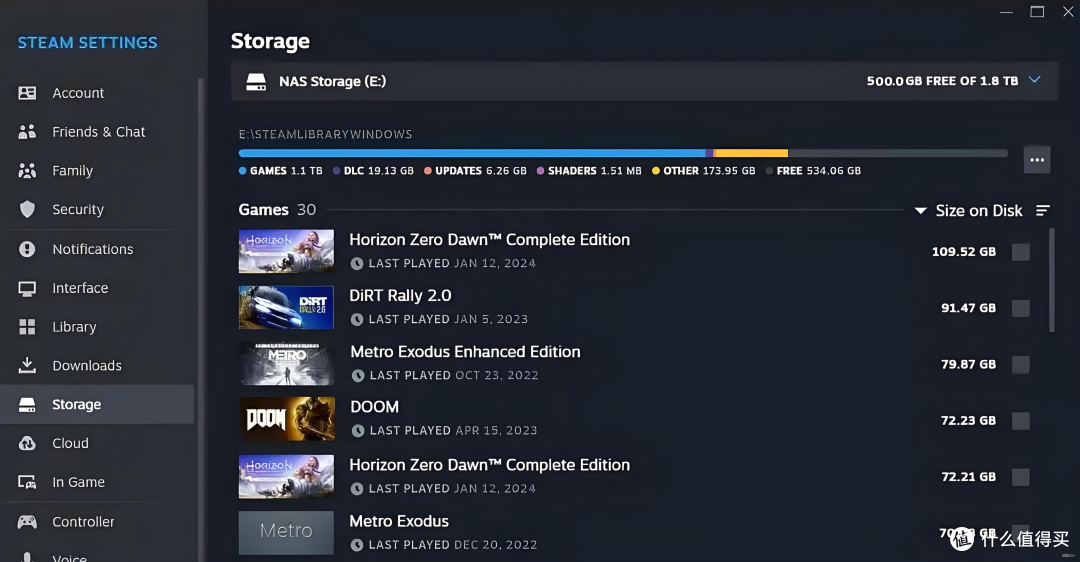Click clock icon under DOOM
Image resolution: width=1080 pixels, height=562 pixels.
pyautogui.click(x=357, y=431)
